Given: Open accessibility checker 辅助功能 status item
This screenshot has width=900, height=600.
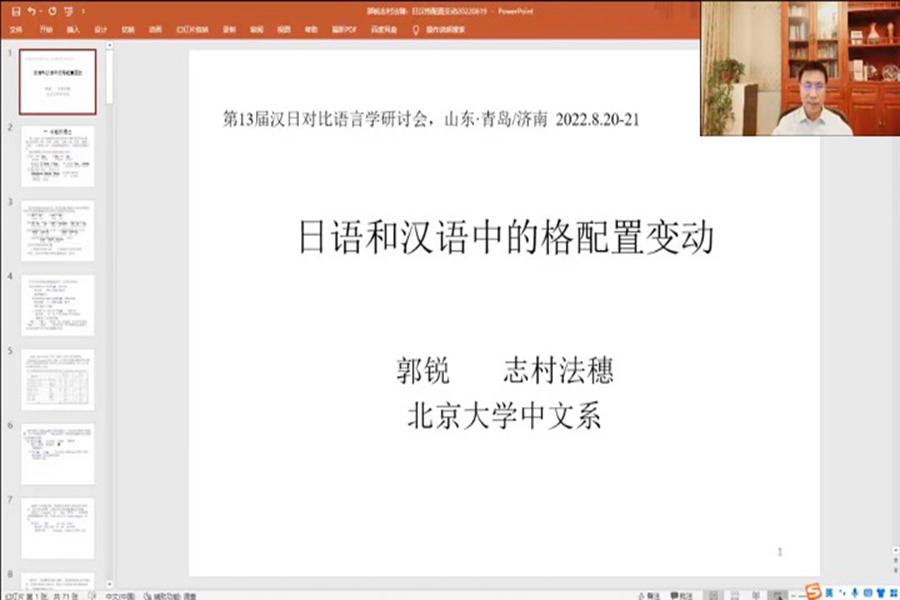Looking at the screenshot, I should pyautogui.click(x=170, y=596).
